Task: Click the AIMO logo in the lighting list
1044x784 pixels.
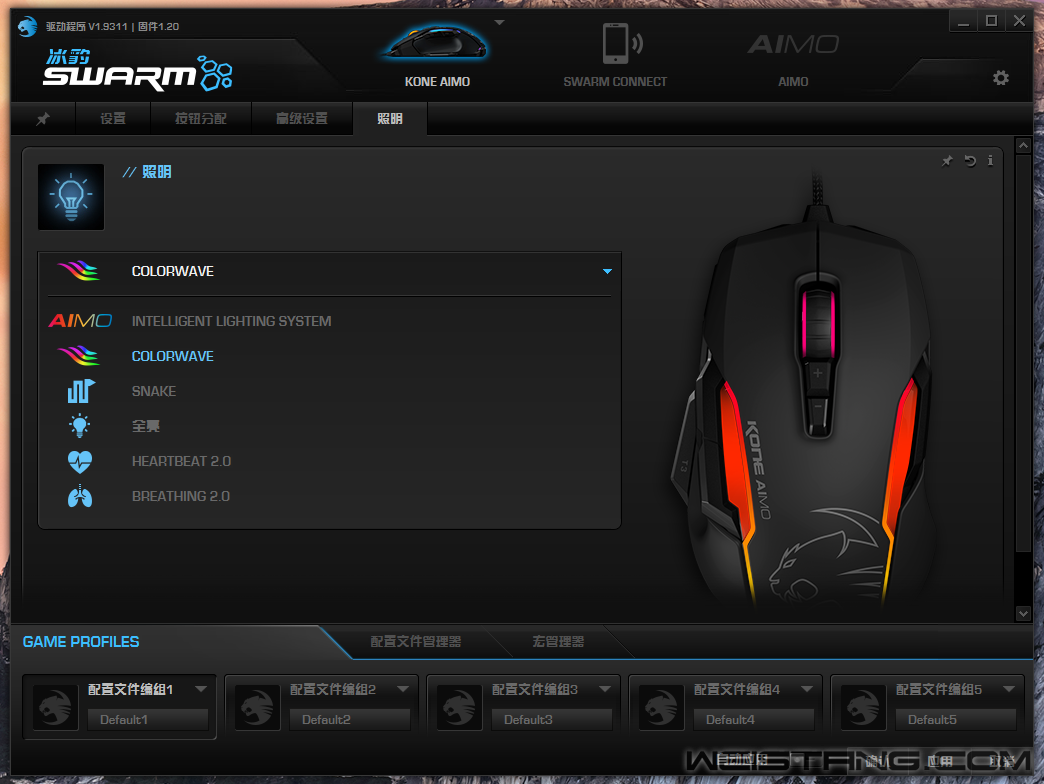Action: point(80,321)
